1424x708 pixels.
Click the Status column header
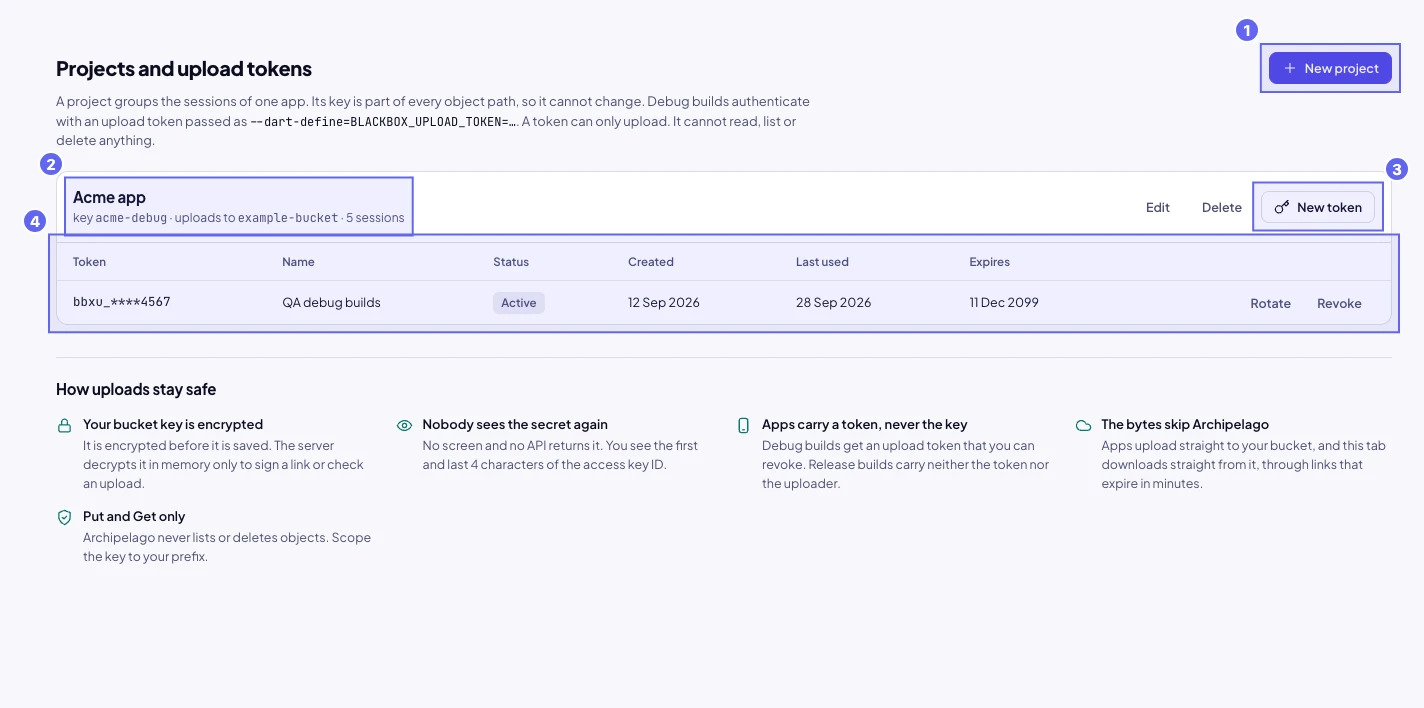click(511, 262)
